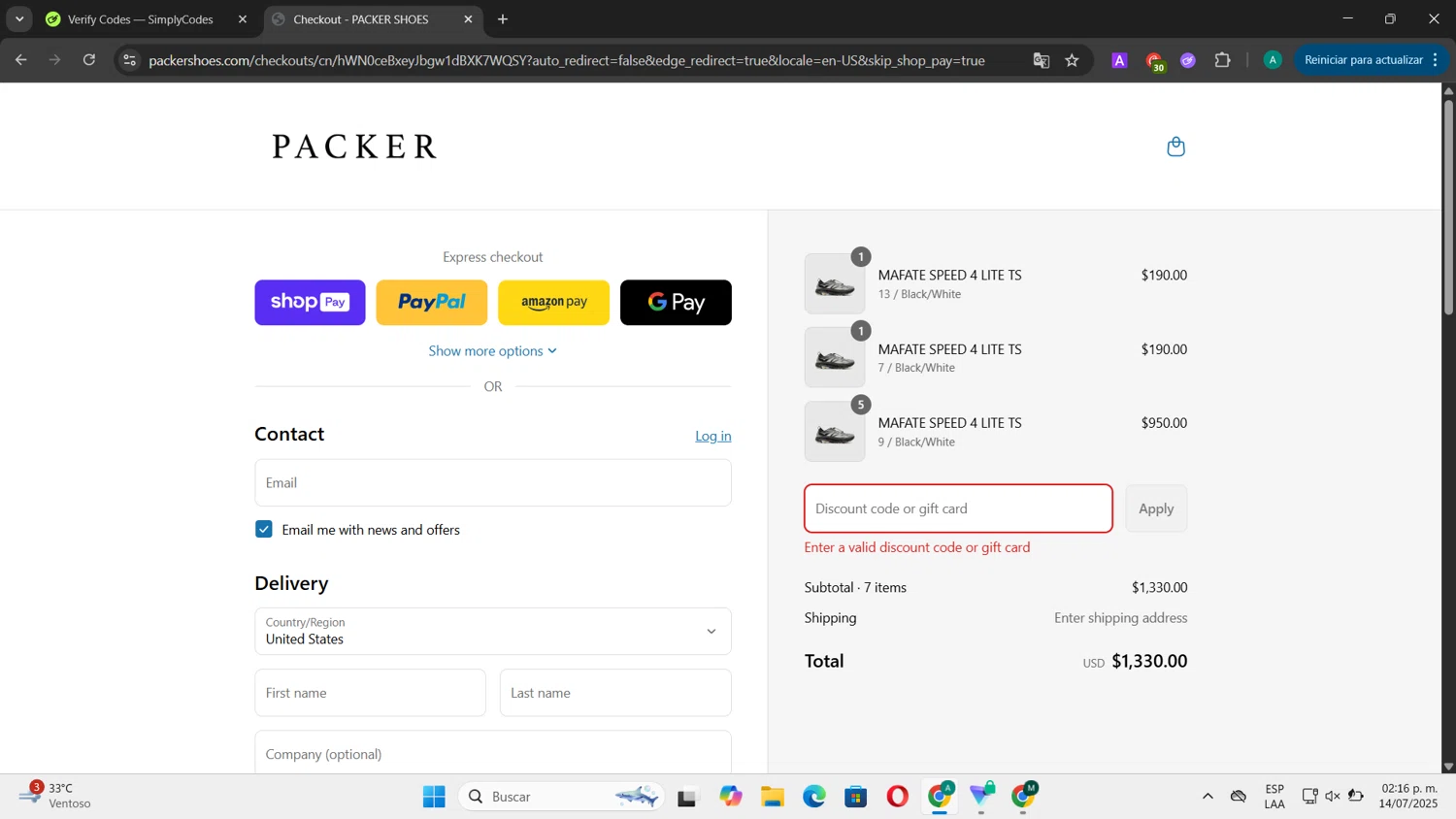Open the purple A extension icon
1456x819 pixels.
click(1119, 60)
